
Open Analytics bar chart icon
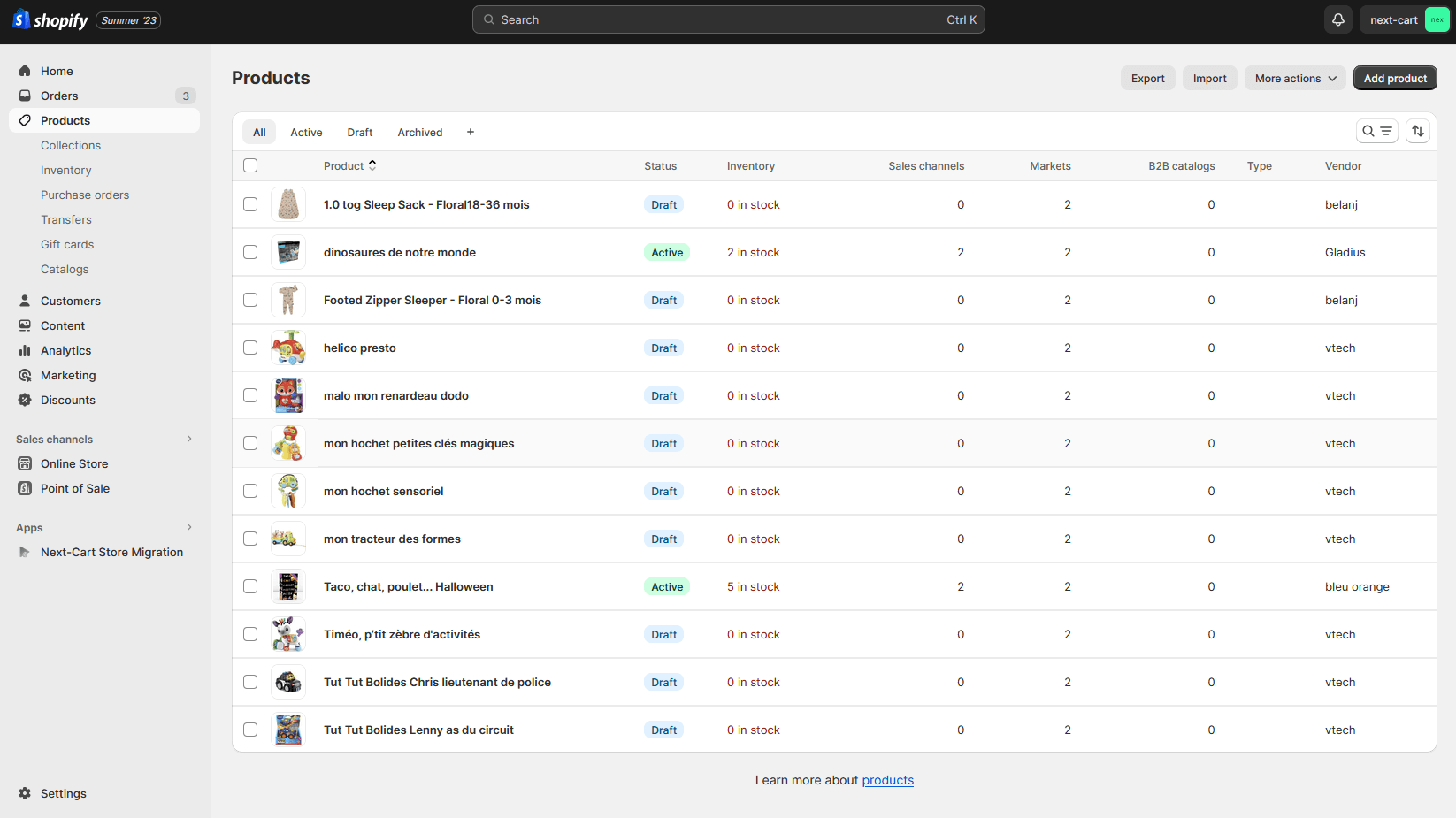pyautogui.click(x=25, y=350)
